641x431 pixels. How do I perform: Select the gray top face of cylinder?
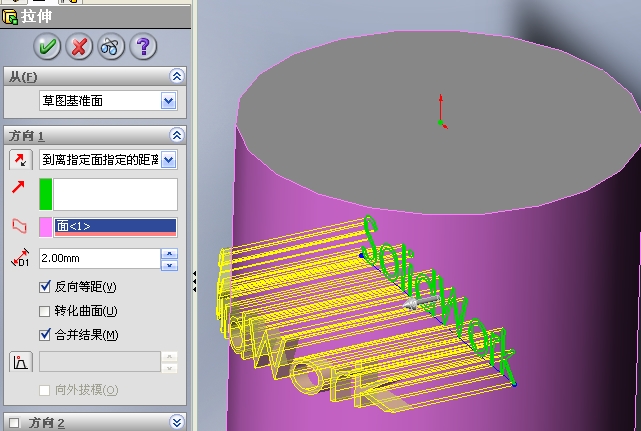437,123
